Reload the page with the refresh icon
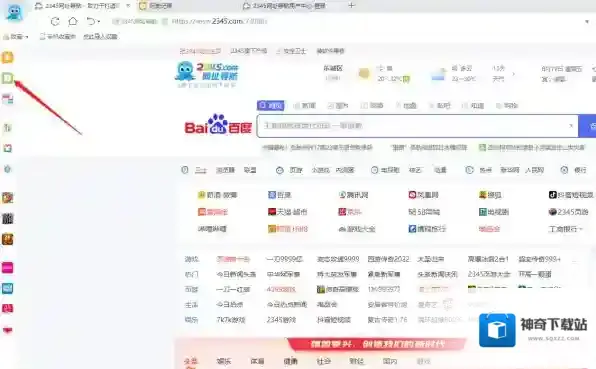Image resolution: width=596 pixels, height=369 pixels. pyautogui.click(x=55, y=21)
